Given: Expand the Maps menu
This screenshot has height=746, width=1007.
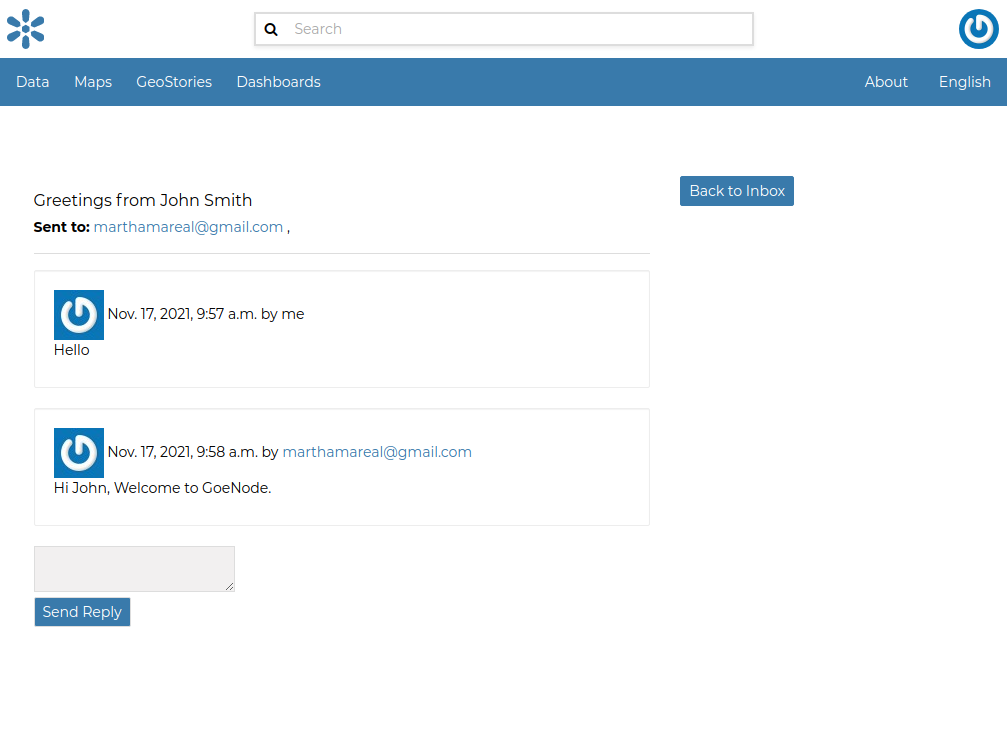Looking at the screenshot, I should 93,82.
